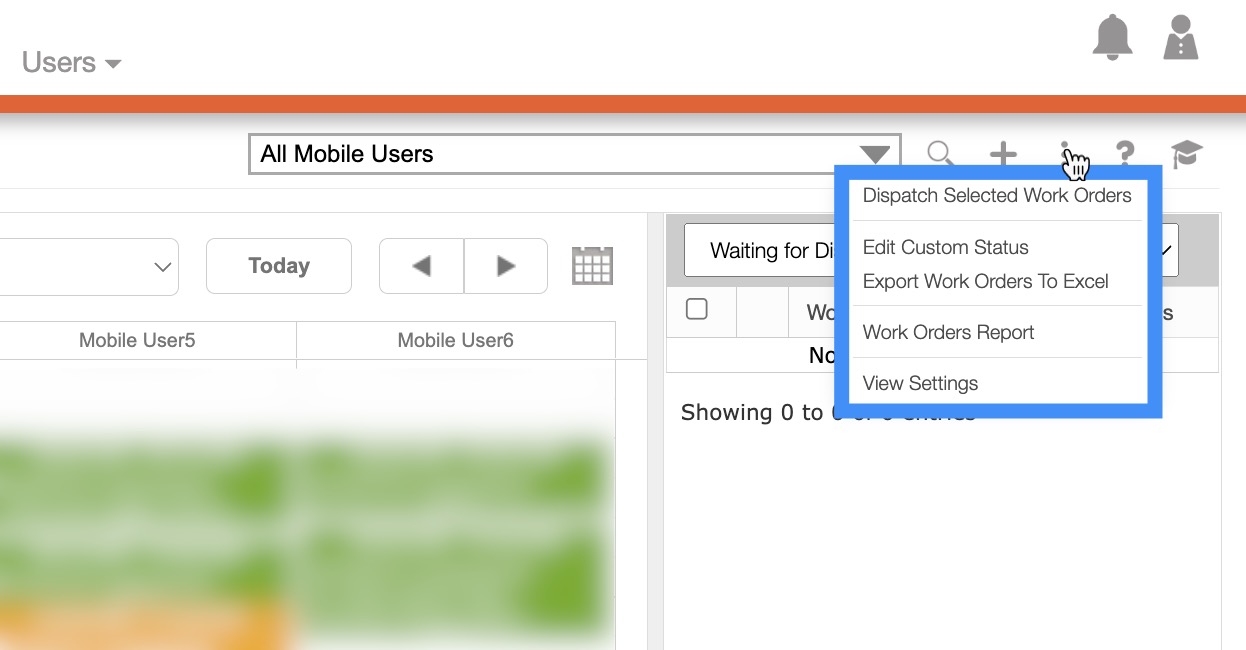Go to previous date with left arrow
This screenshot has width=1246, height=650.
click(x=421, y=266)
